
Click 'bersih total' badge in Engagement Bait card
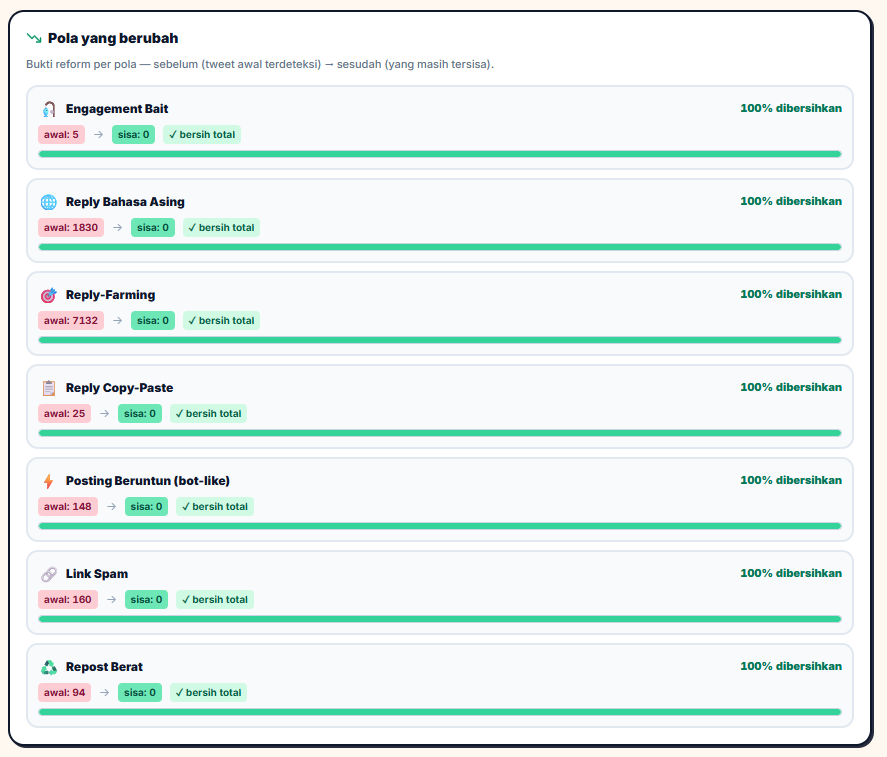[202, 135]
